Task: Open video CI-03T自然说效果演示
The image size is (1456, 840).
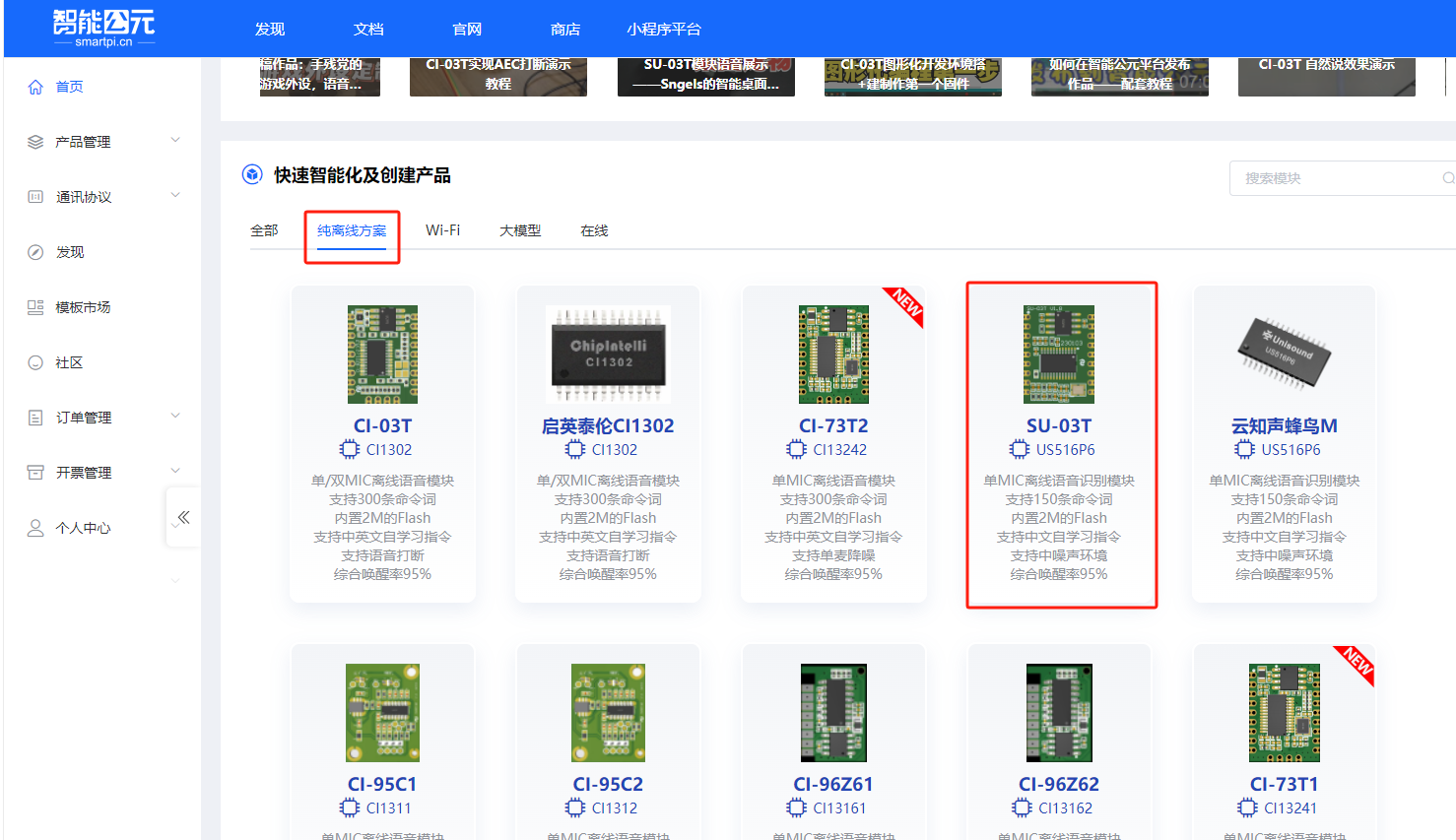Action: tap(1327, 76)
